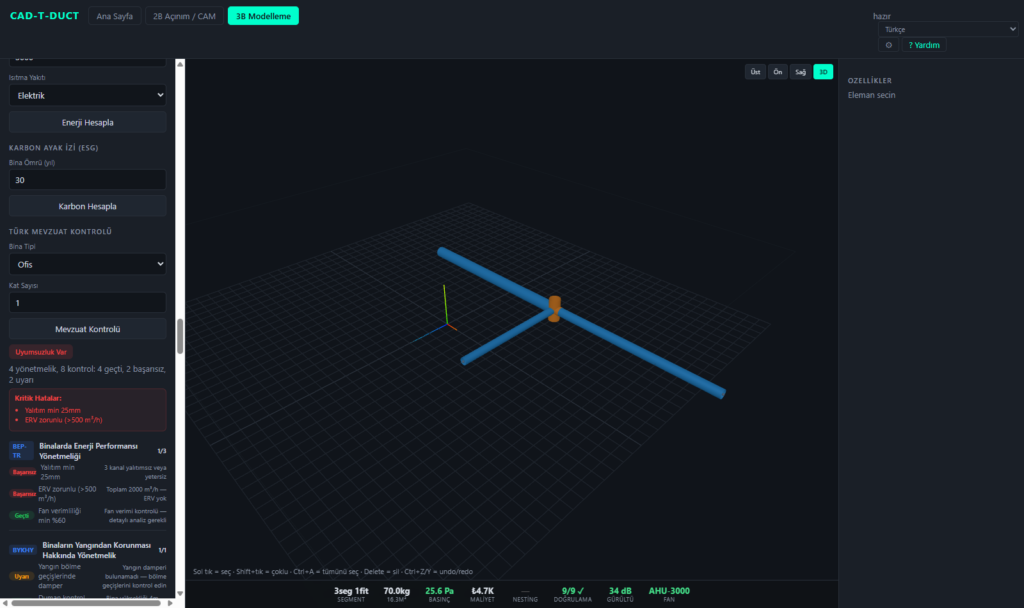Switch viewport to Ön view
The width and height of the screenshot is (1024, 608).
click(777, 72)
